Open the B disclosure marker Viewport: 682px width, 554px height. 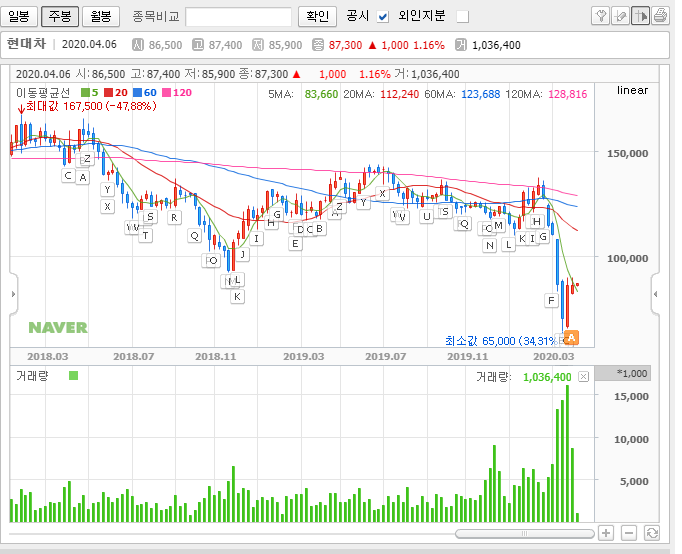click(x=319, y=228)
